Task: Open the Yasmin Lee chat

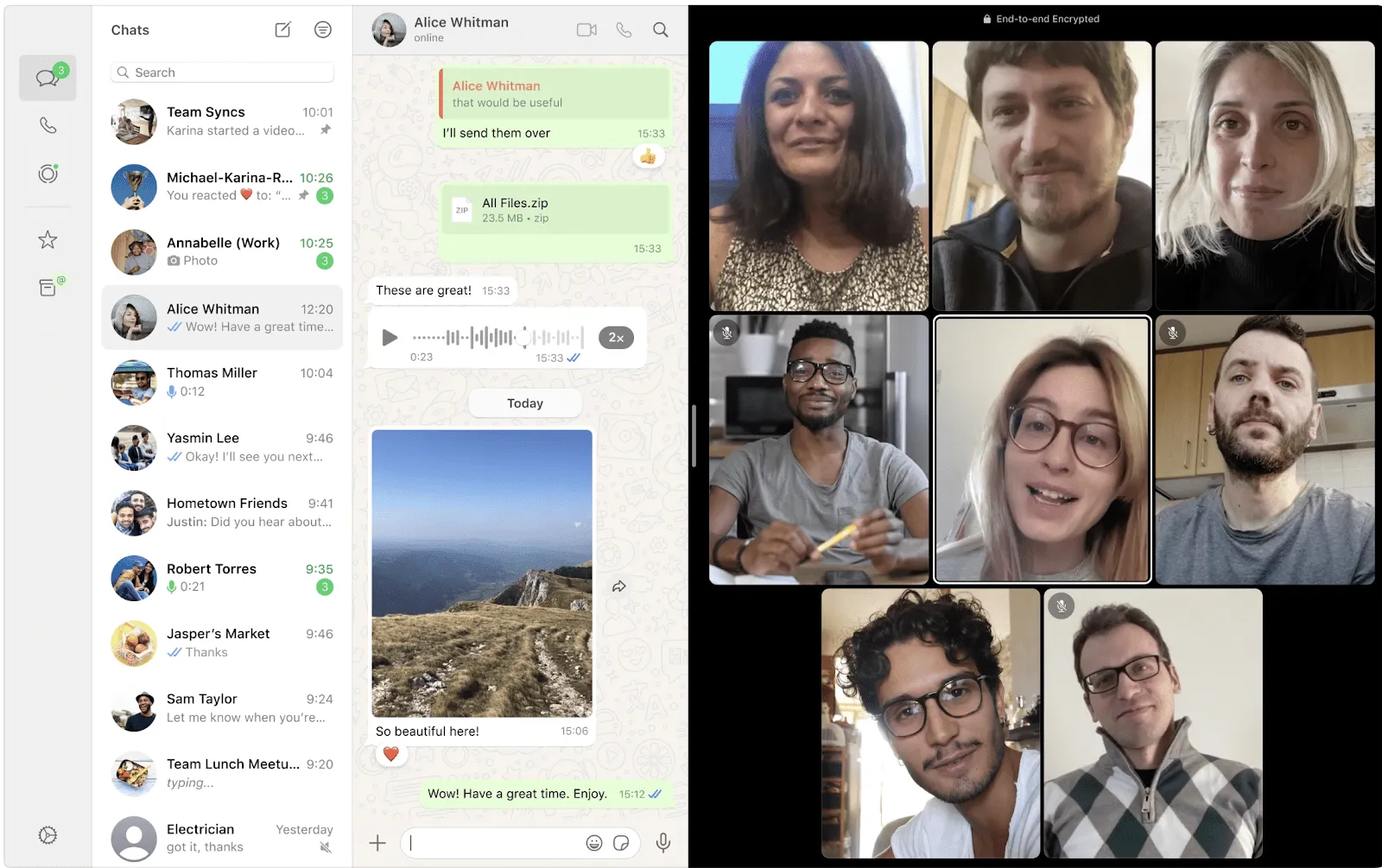Action: pyautogui.click(x=222, y=447)
